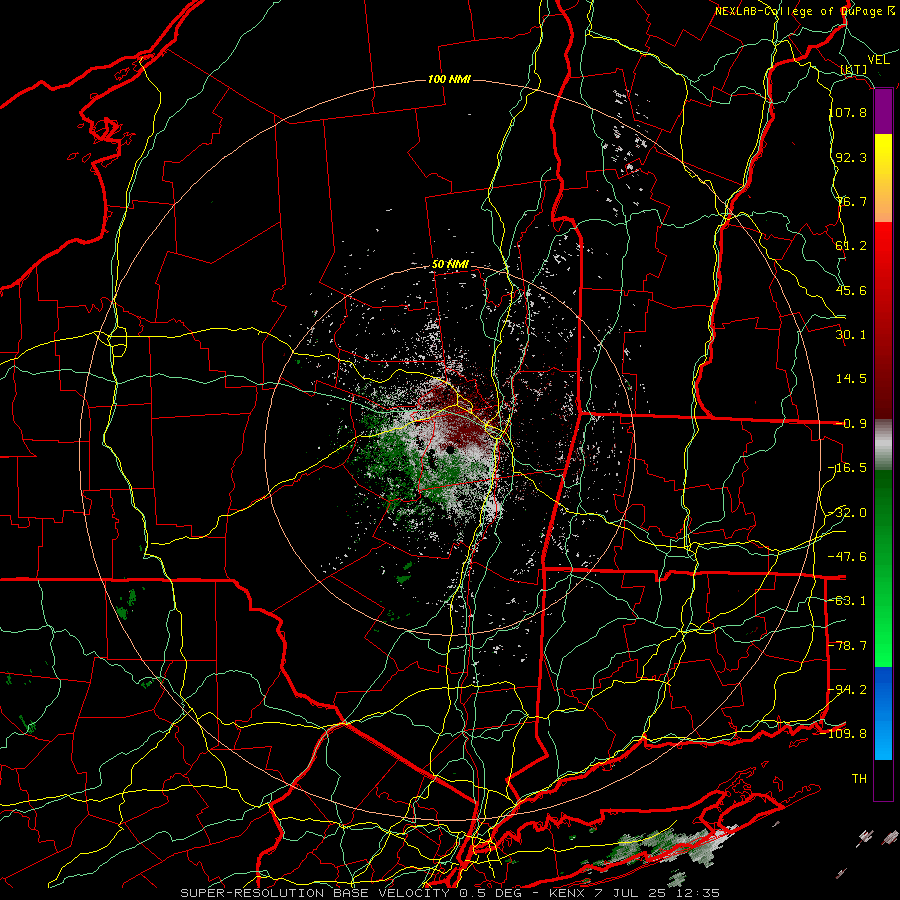
Task: Click the NEXLAB-College of DuPage credit text
Action: click(805, 11)
